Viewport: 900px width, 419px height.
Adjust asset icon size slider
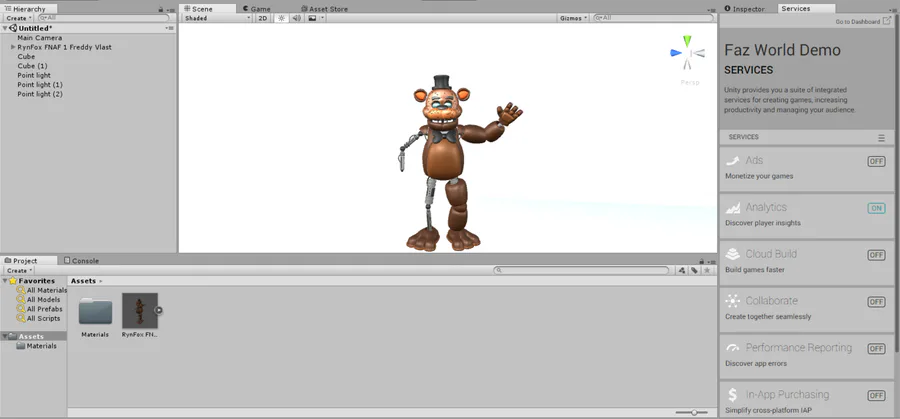point(694,413)
